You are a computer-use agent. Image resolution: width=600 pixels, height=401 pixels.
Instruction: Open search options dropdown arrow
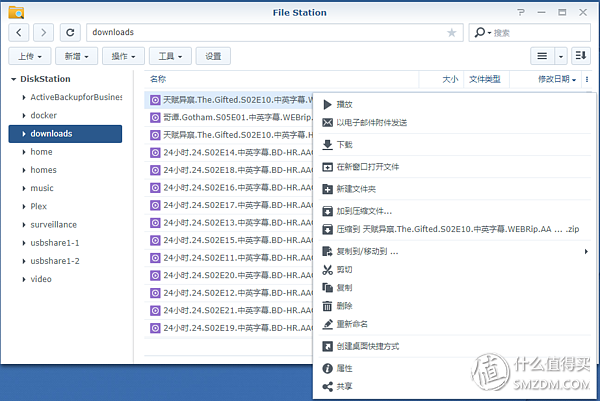[489, 33]
